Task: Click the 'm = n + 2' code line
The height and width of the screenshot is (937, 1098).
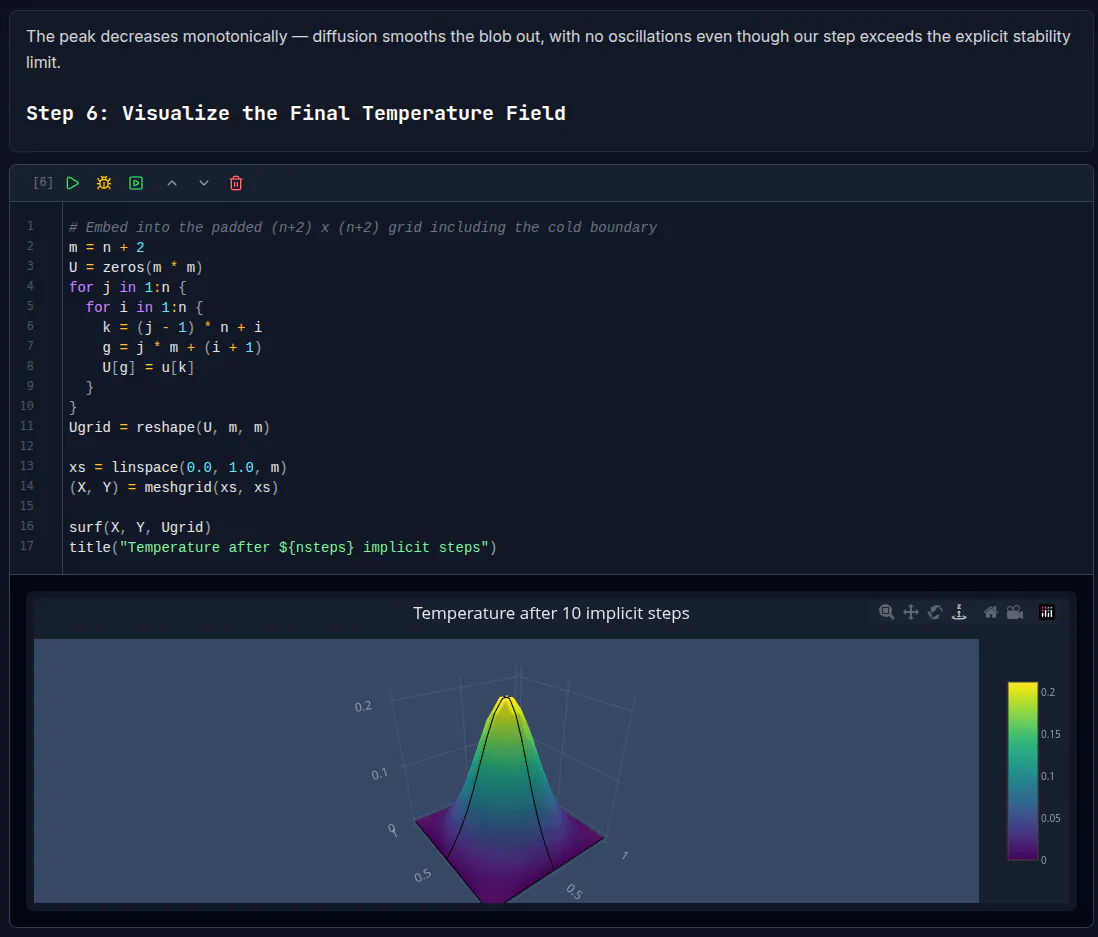Action: 106,247
